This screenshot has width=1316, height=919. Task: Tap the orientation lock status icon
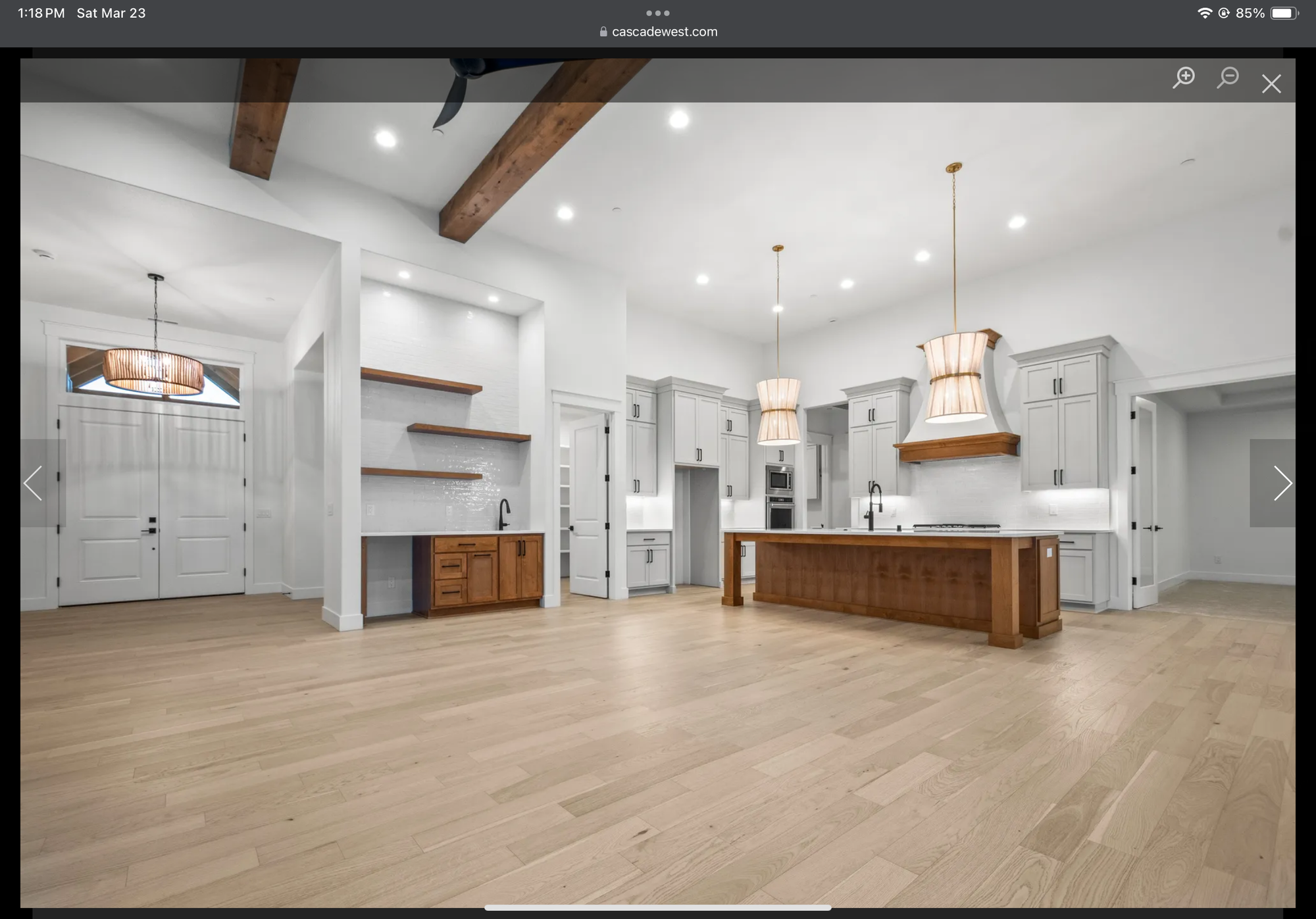coord(1224,13)
